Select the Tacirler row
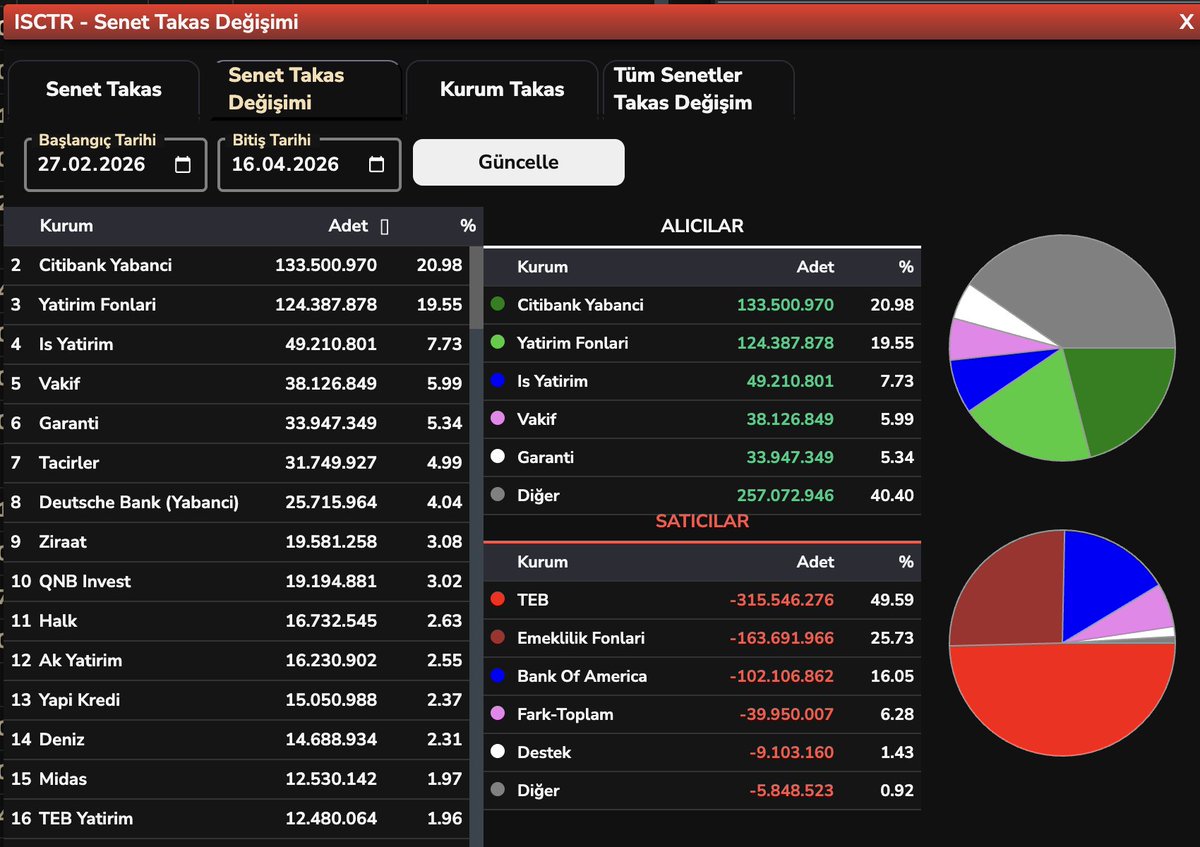This screenshot has height=847, width=1200. (x=237, y=463)
